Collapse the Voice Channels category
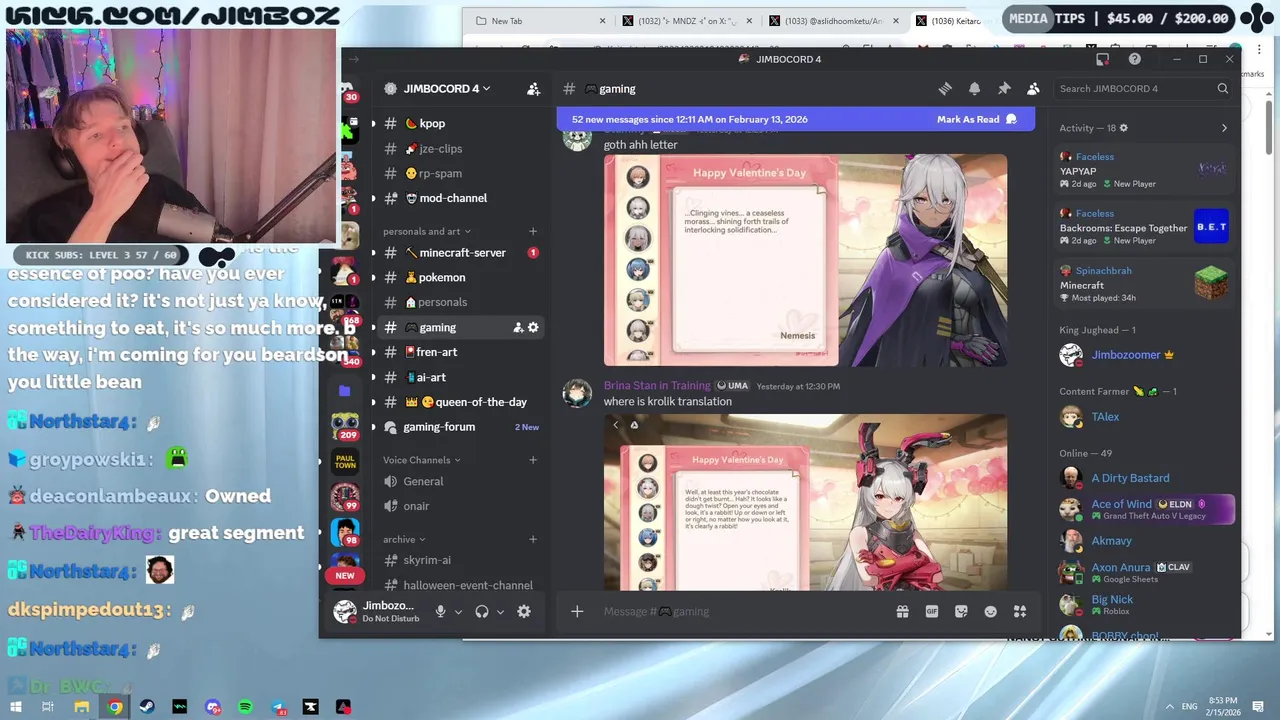 pyautogui.click(x=422, y=460)
